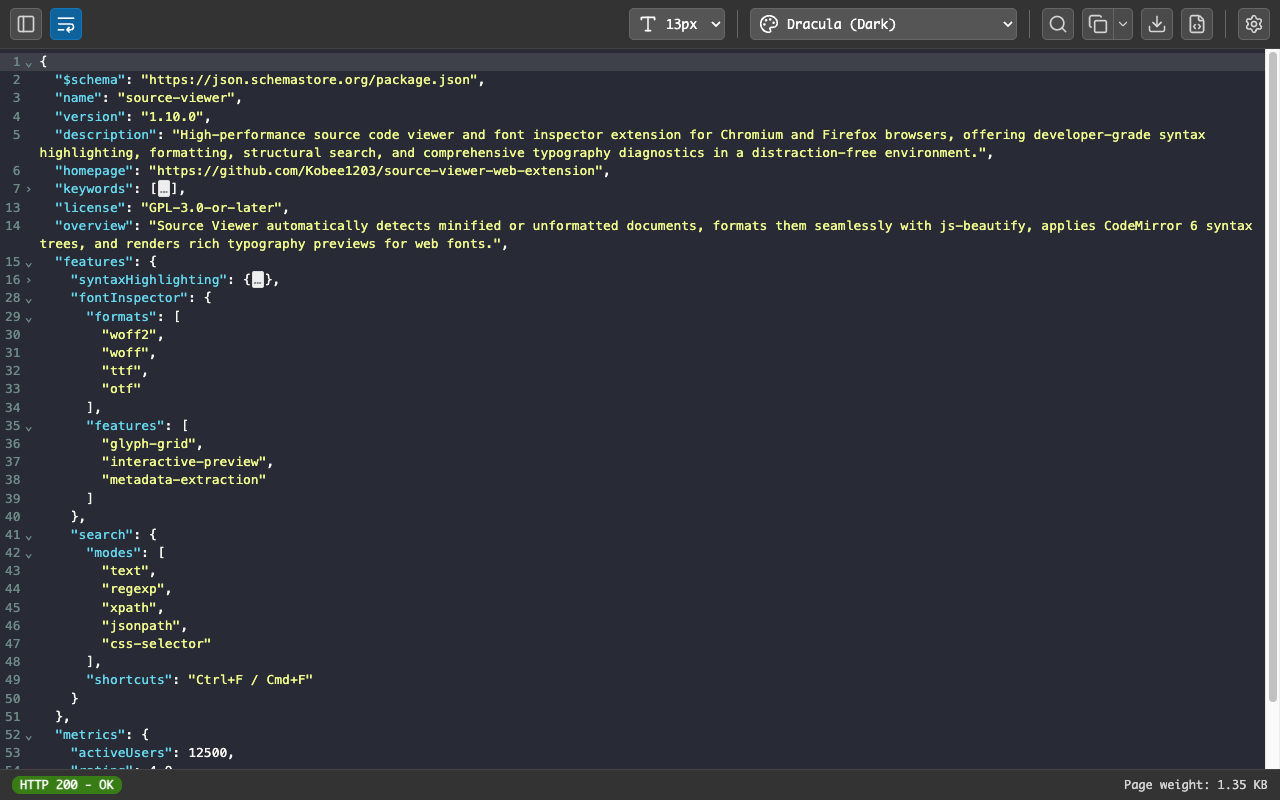The height and width of the screenshot is (800, 1280).
Task: Click the "shortcuts" key on line 49
Action: coord(129,680)
